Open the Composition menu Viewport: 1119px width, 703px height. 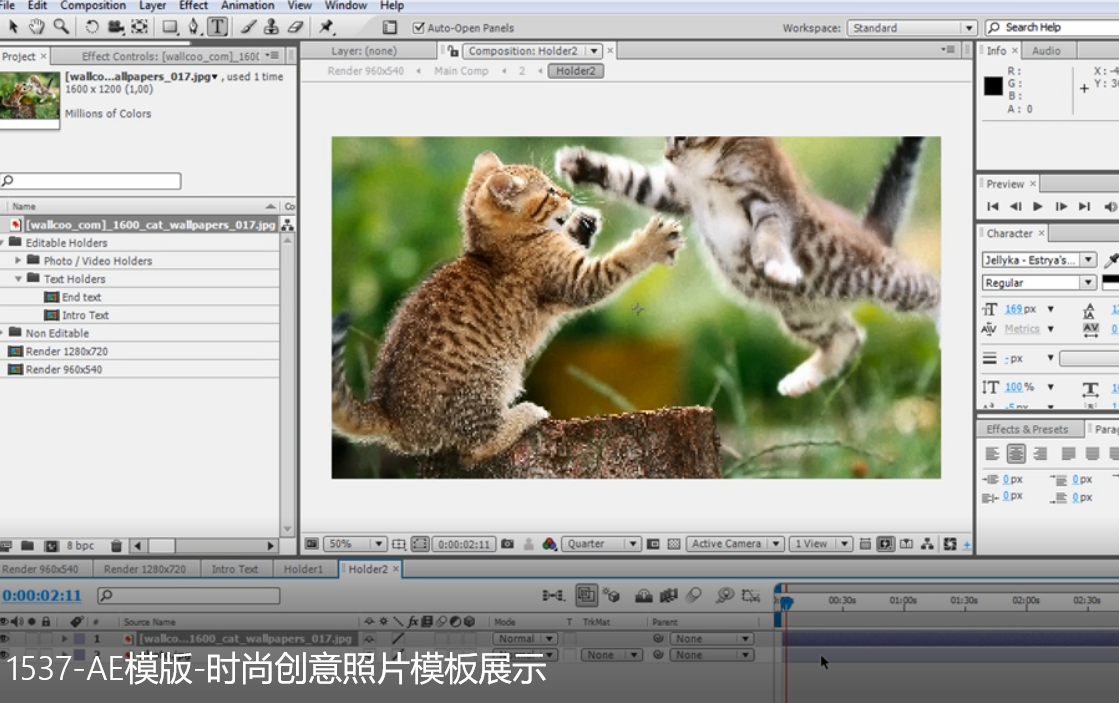[93, 6]
